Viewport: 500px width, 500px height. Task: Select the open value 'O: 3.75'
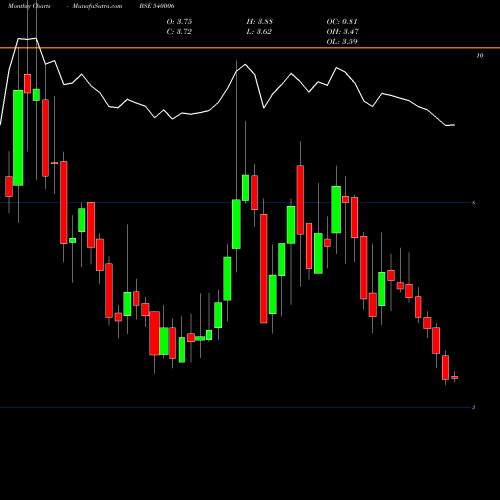179,22
